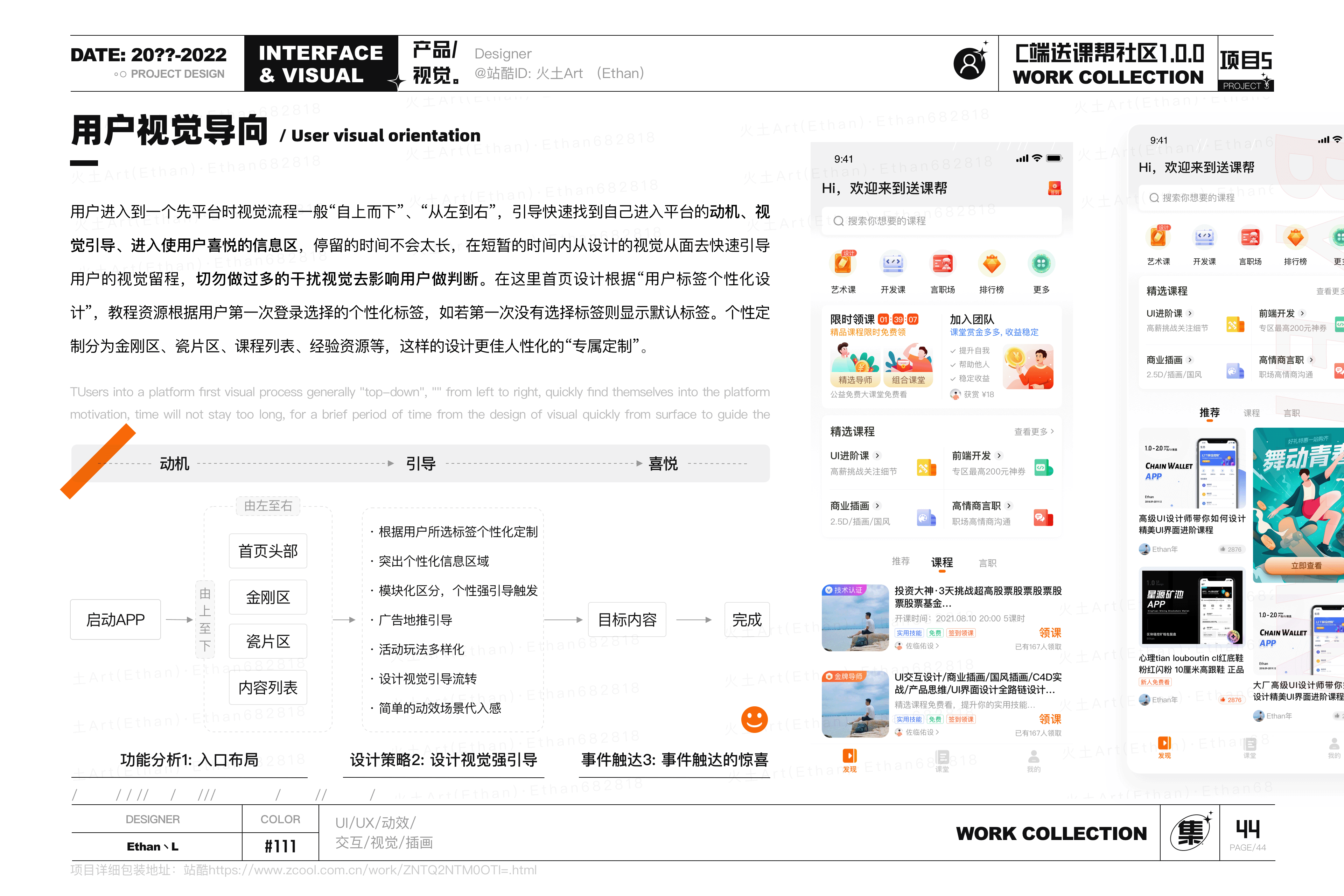Open the 言职场 icon in the left phone
The width and height of the screenshot is (1344, 896).
click(942, 264)
